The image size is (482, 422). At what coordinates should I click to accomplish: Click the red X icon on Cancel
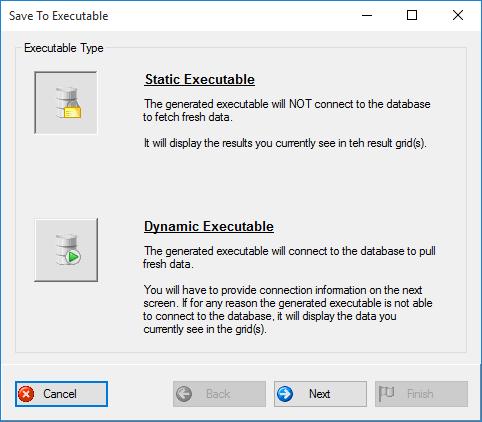(26, 394)
